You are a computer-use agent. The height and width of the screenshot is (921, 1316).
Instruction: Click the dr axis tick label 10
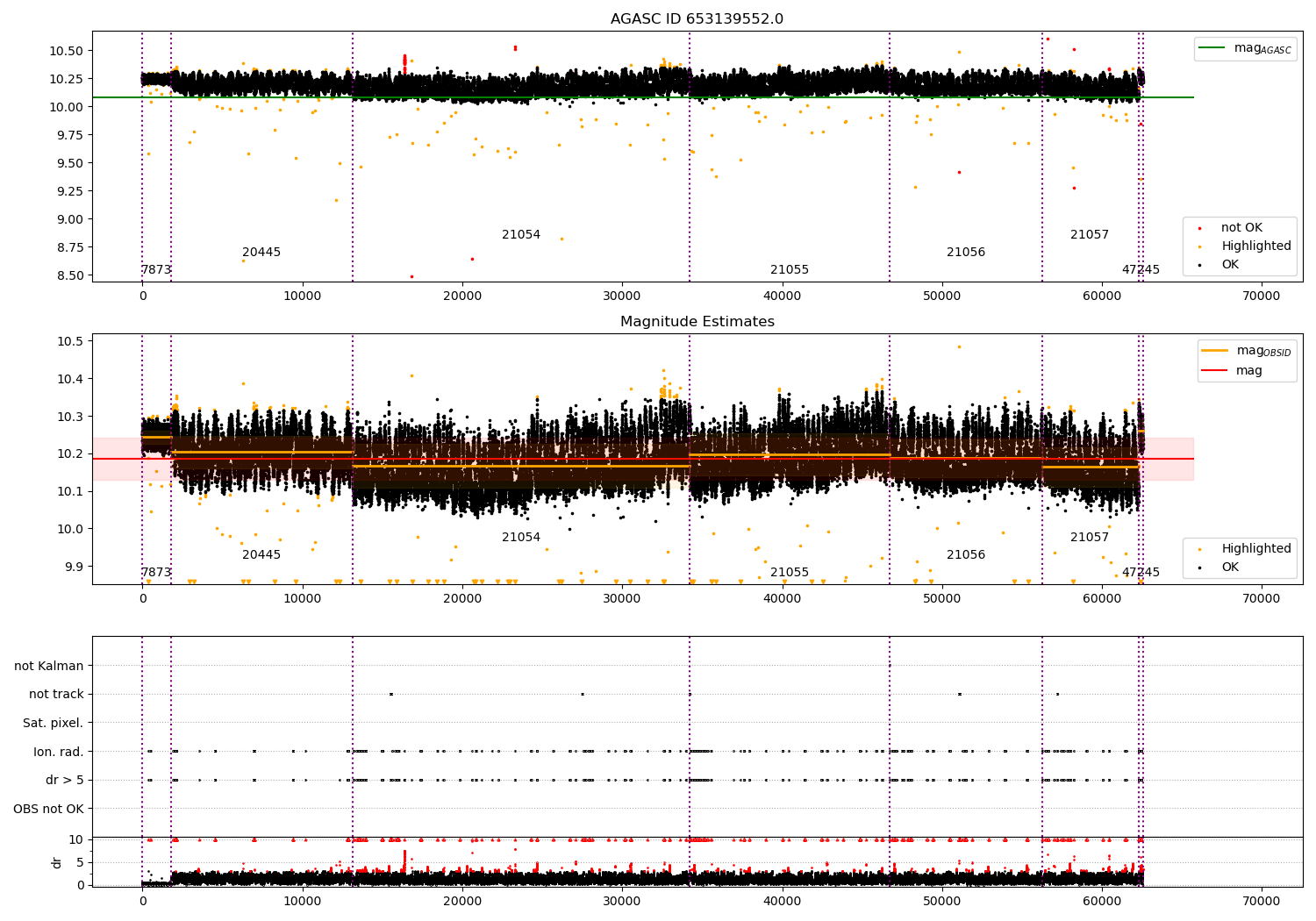pos(77,839)
